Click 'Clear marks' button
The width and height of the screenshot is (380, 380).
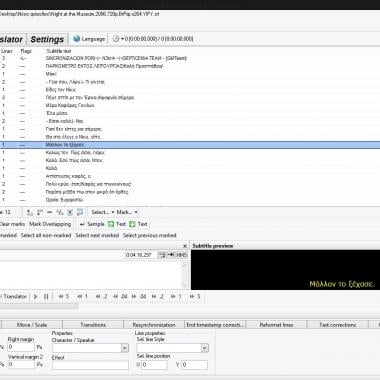pyautogui.click(x=12, y=224)
